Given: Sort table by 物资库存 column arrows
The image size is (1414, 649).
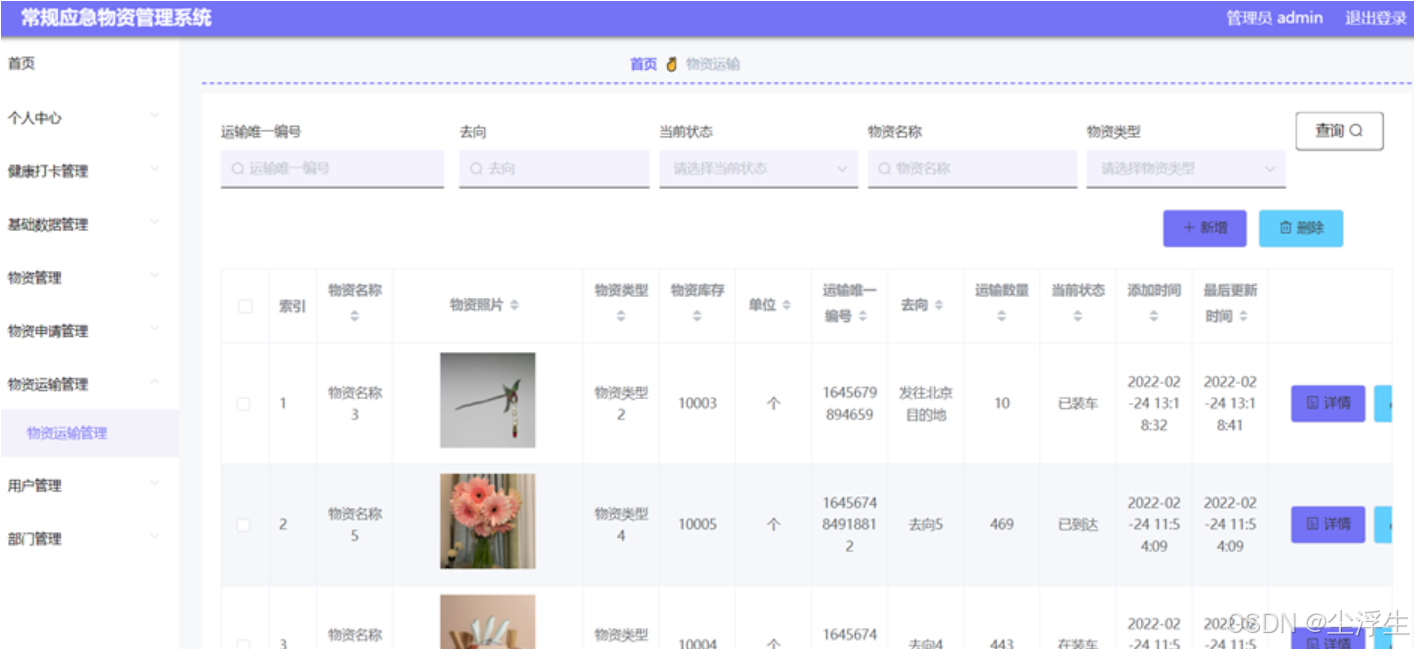Looking at the screenshot, I should pyautogui.click(x=697, y=316).
